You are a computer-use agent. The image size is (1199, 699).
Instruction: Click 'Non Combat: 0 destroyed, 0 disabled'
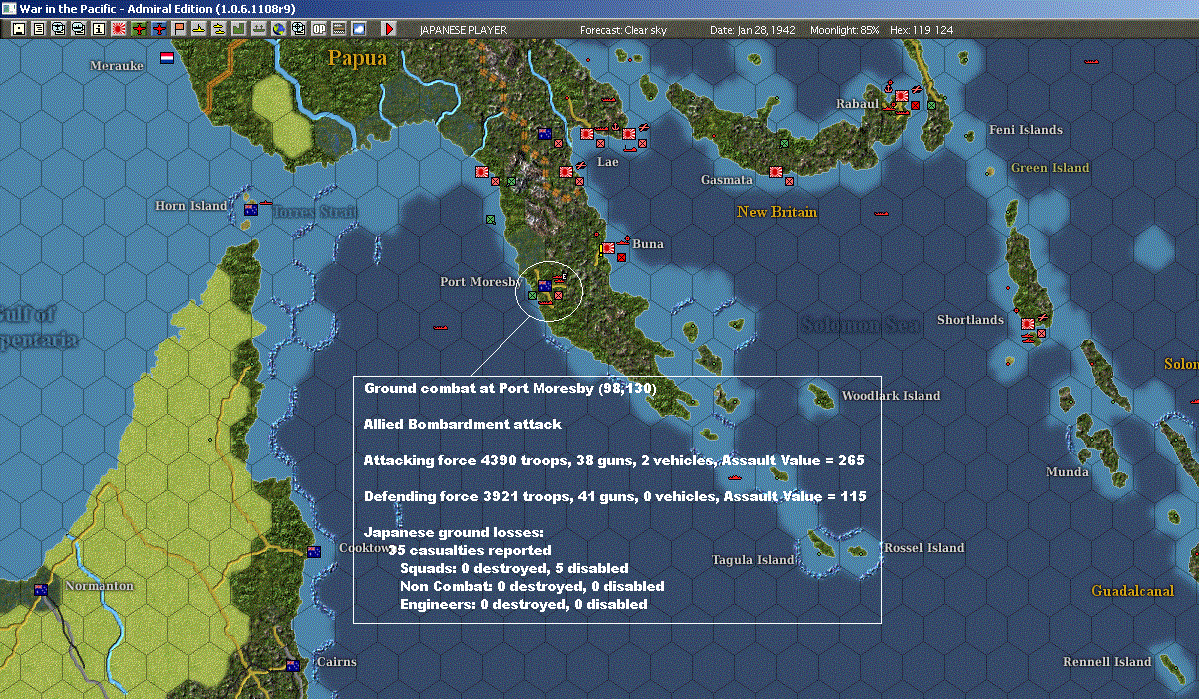point(532,587)
